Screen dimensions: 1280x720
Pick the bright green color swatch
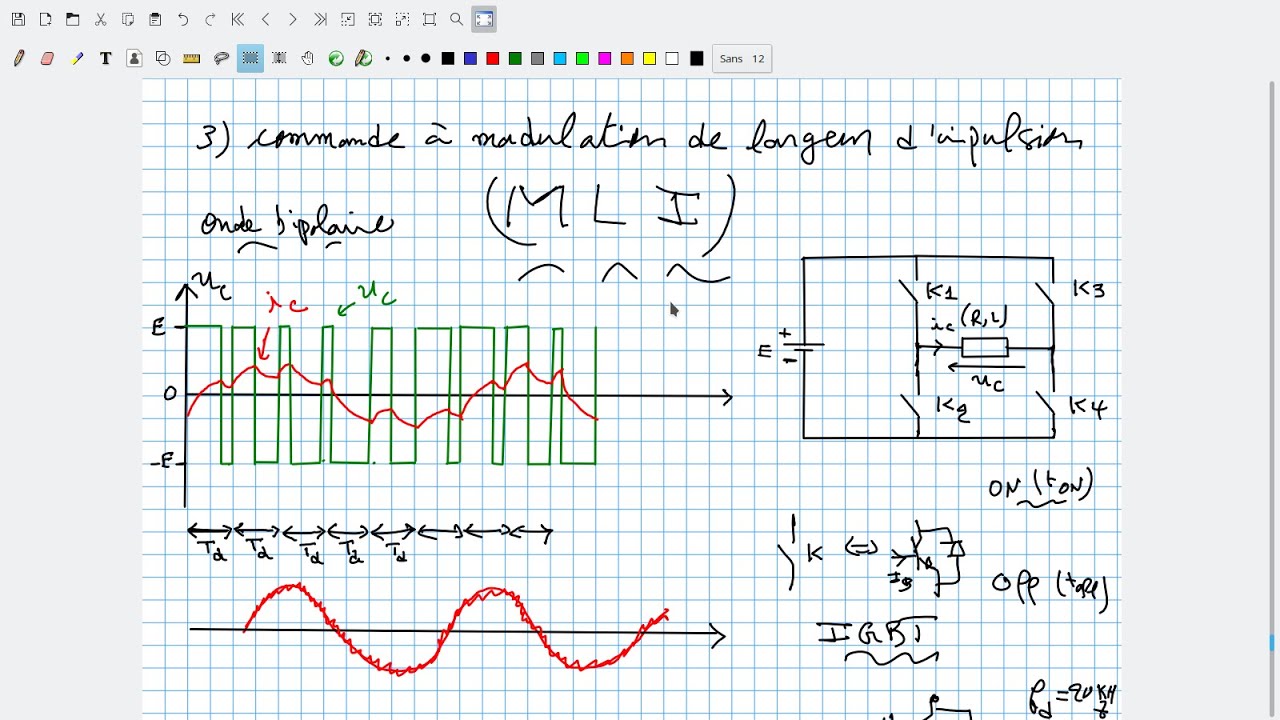click(582, 59)
